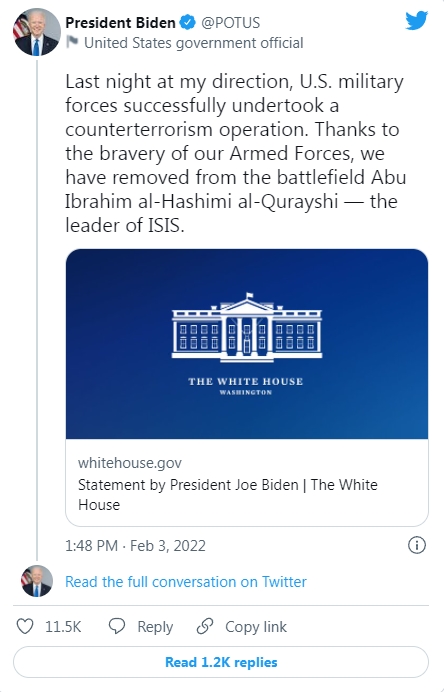444x692 pixels.
Task: Select Read the full conversation on Twitter
Action: coord(186,582)
